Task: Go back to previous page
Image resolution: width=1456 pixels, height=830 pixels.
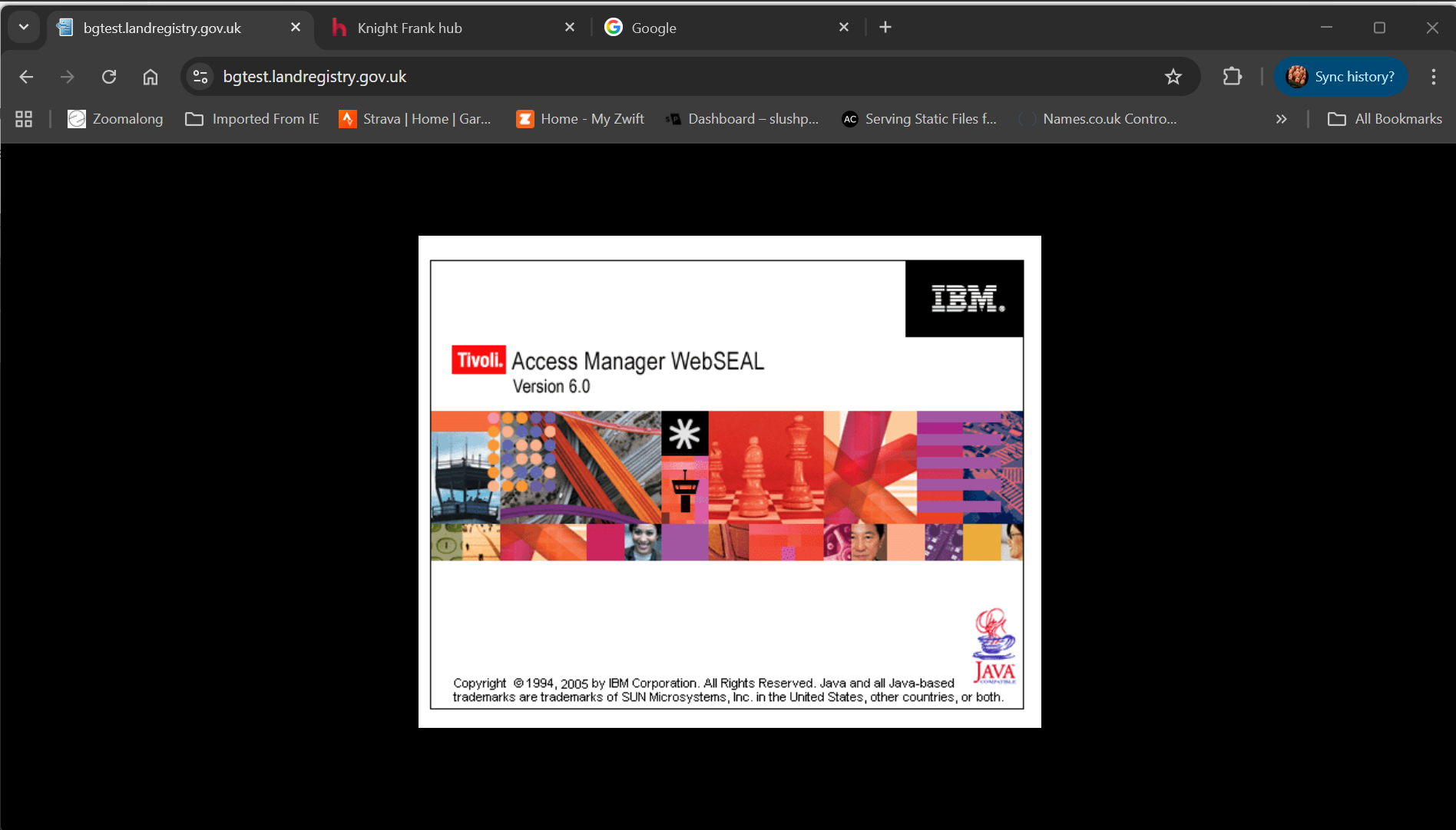Action: pyautogui.click(x=26, y=77)
